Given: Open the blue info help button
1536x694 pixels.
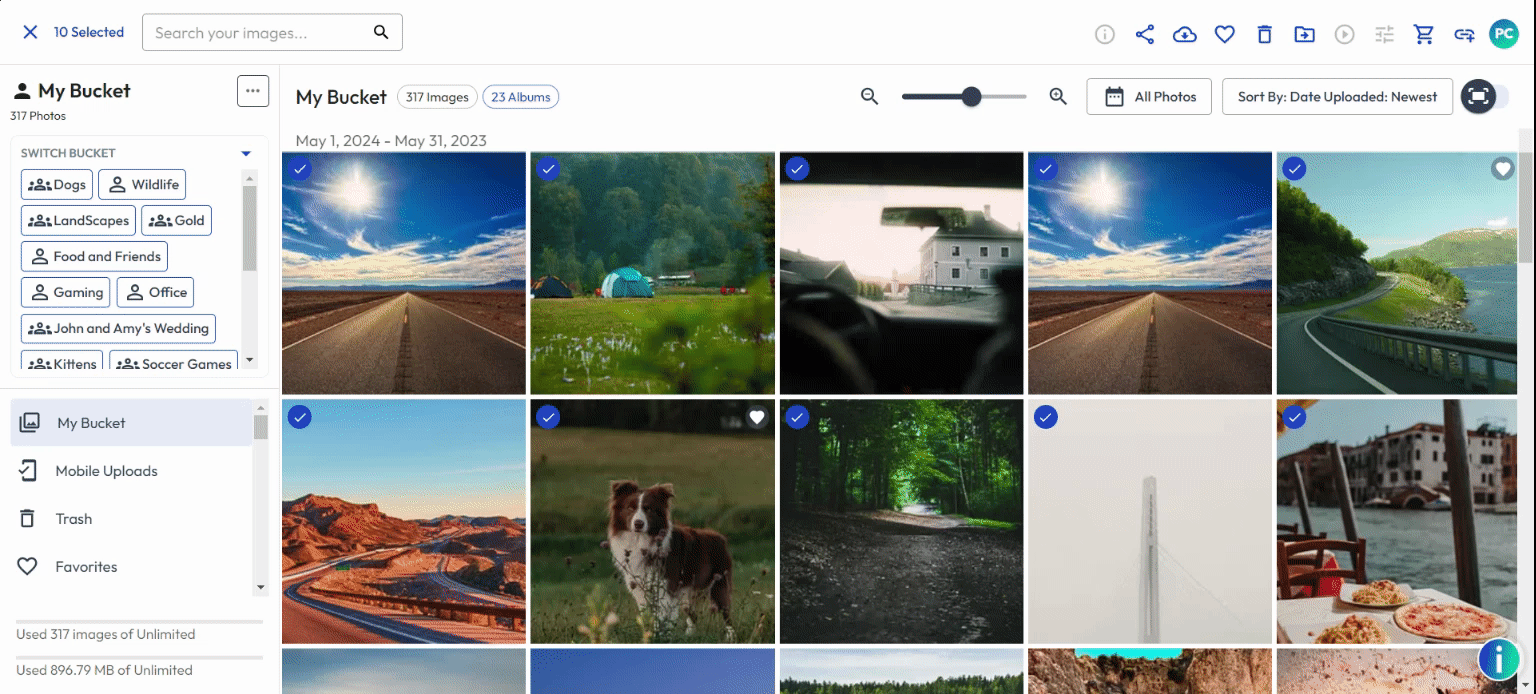Looking at the screenshot, I should pyautogui.click(x=1499, y=660).
